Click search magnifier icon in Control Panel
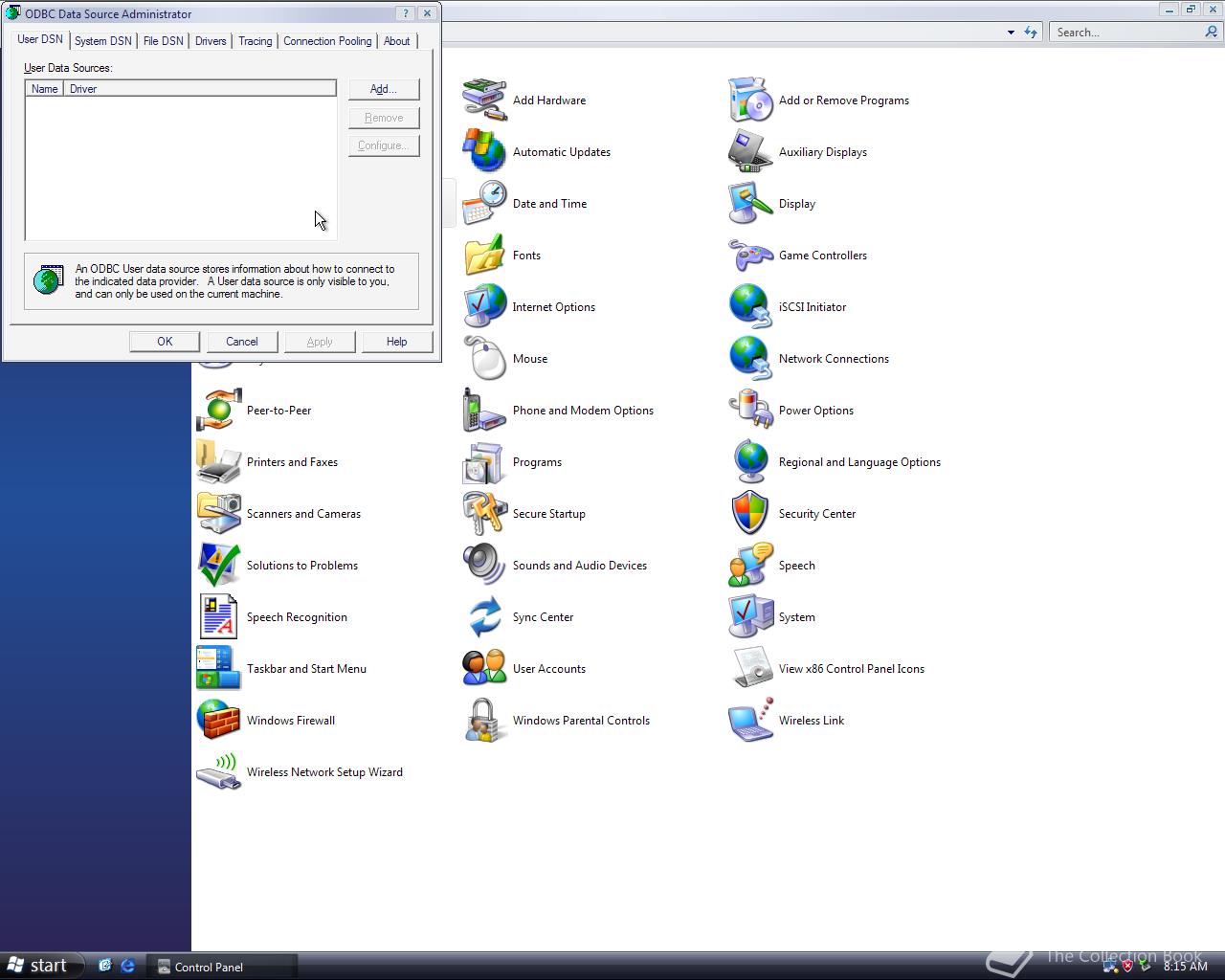Viewport: 1225px width, 980px height. point(1212,32)
